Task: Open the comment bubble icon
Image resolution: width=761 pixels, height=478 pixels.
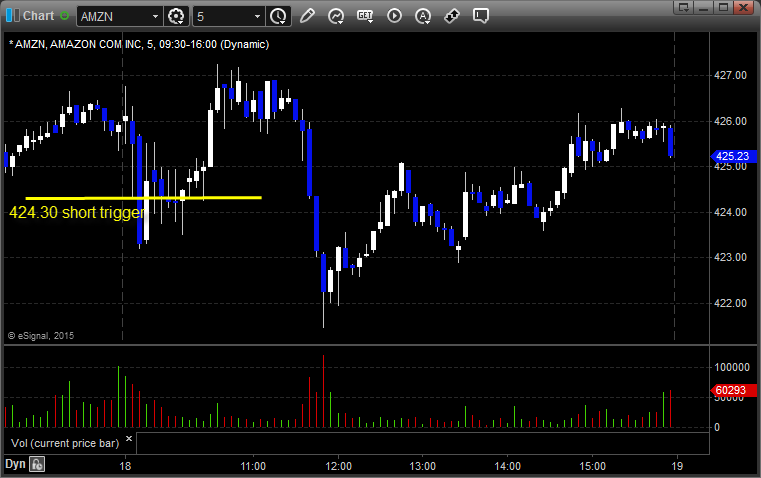Action: 480,16
